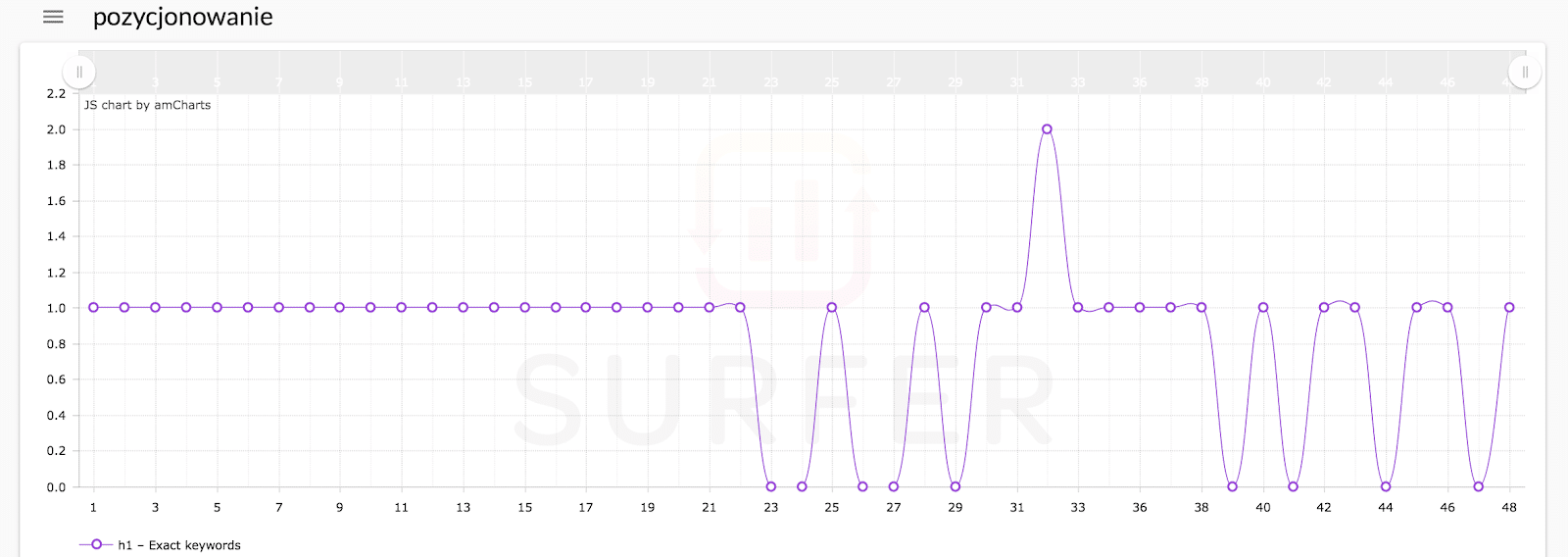Toggle the 'h1 – Exact keywords' legend entry
The width and height of the screenshot is (1568, 557).
click(x=160, y=545)
